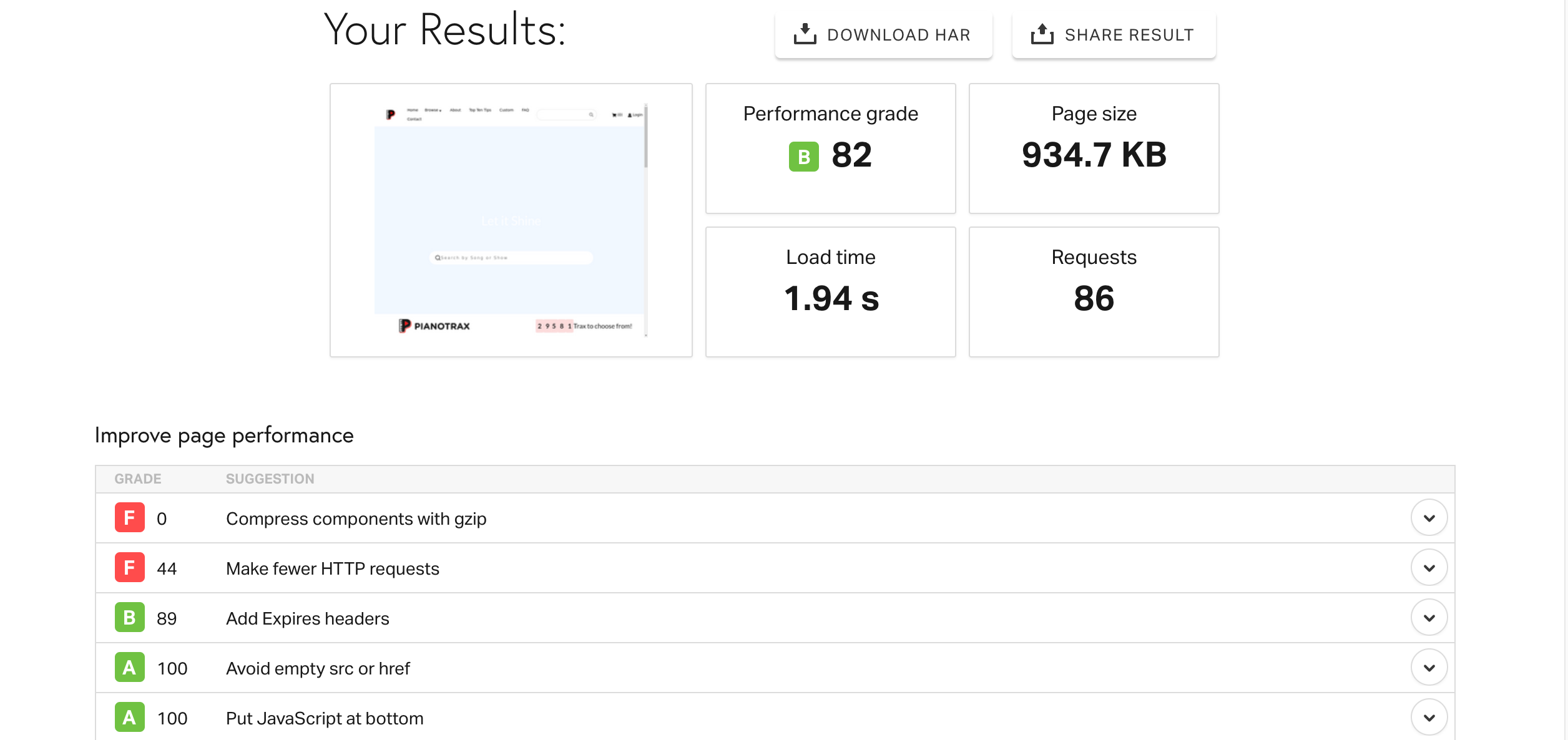Image resolution: width=1568 pixels, height=740 pixels.
Task: Click the SUGGESTION column header
Action: click(x=270, y=479)
